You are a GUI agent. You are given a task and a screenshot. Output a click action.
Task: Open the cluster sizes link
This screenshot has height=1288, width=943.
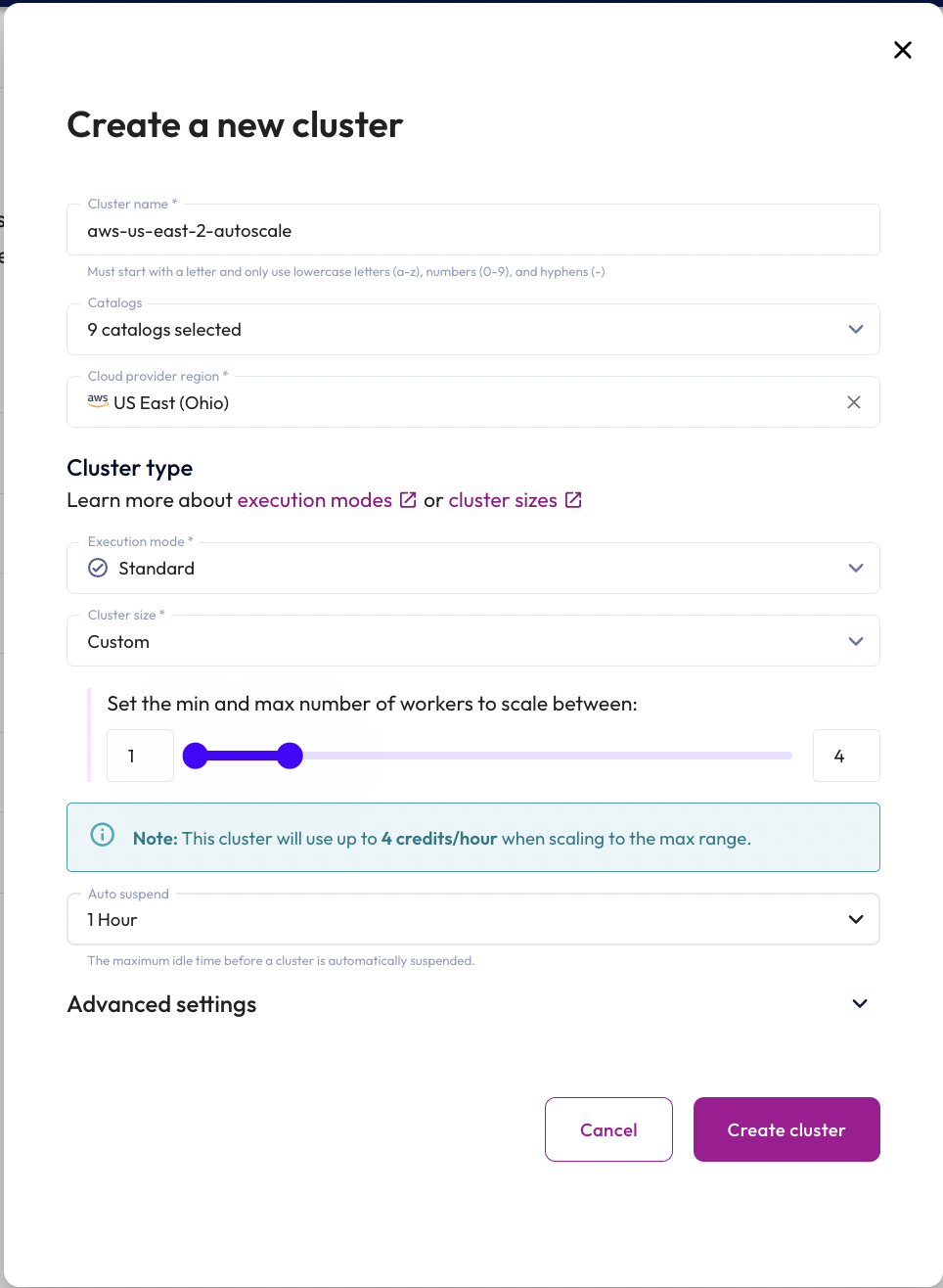(x=503, y=500)
